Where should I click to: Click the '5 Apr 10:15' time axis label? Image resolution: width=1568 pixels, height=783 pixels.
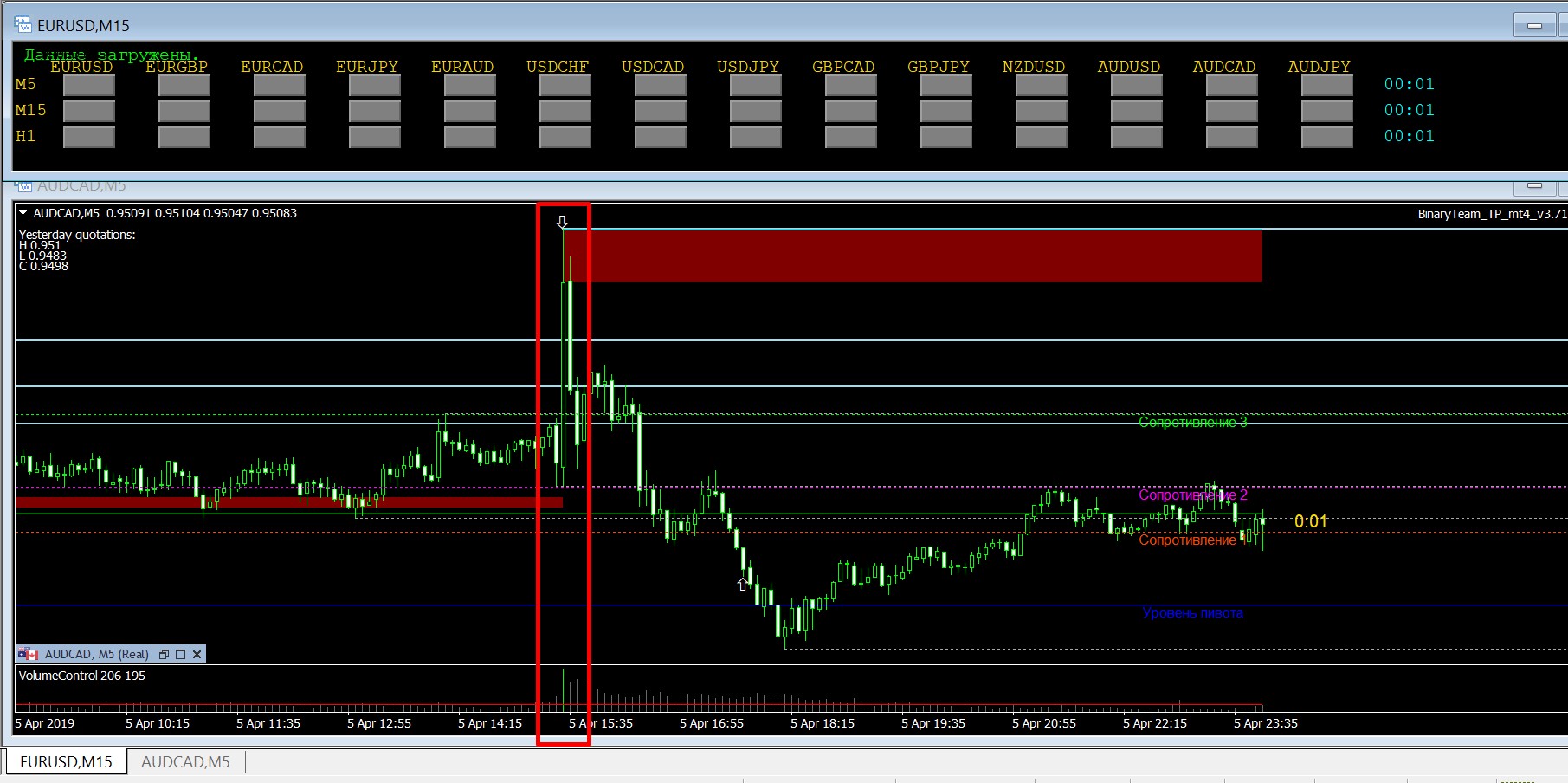pos(158,723)
